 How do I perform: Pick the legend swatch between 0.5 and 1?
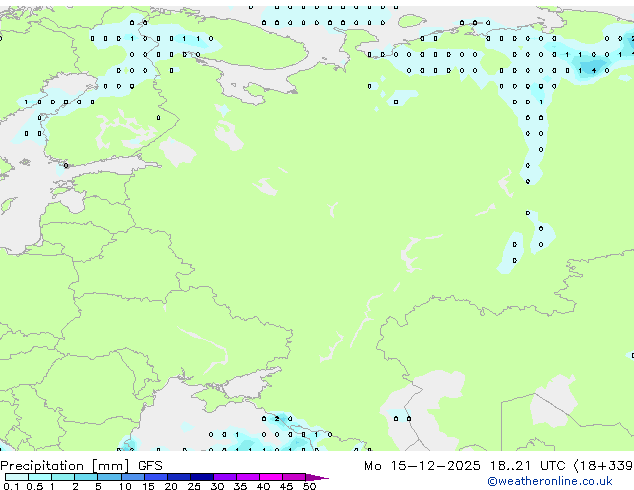(x=40, y=477)
